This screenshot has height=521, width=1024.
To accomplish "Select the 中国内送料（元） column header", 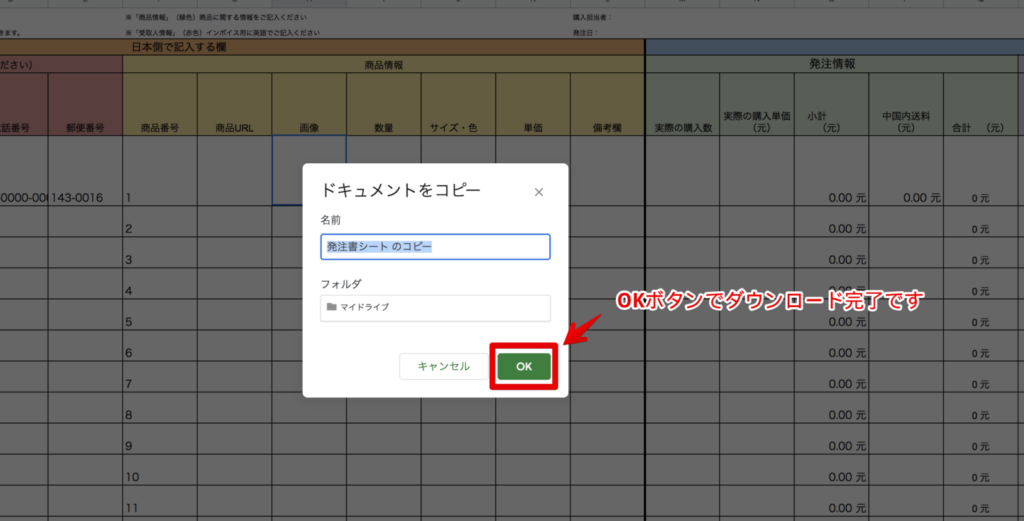I will click(x=906, y=104).
